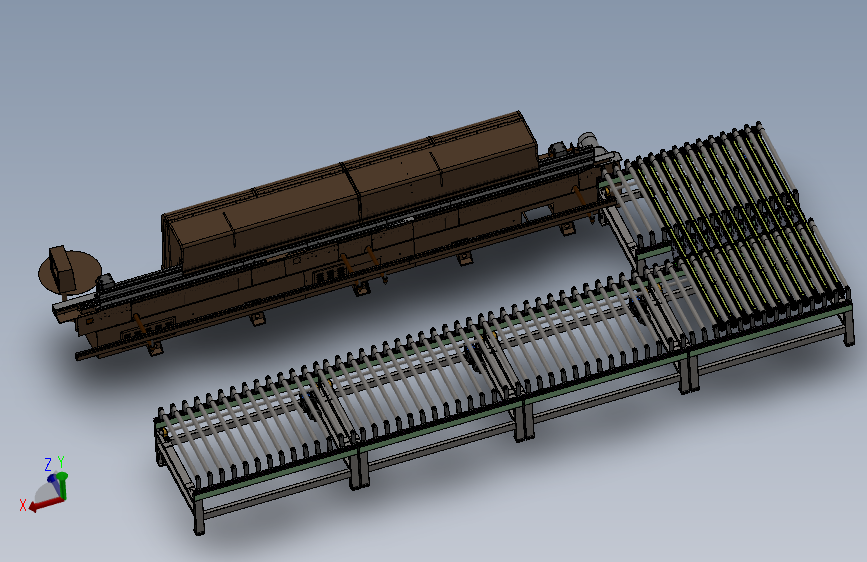
Task: Select the brown machine enclosure hood
Action: (x=348, y=191)
